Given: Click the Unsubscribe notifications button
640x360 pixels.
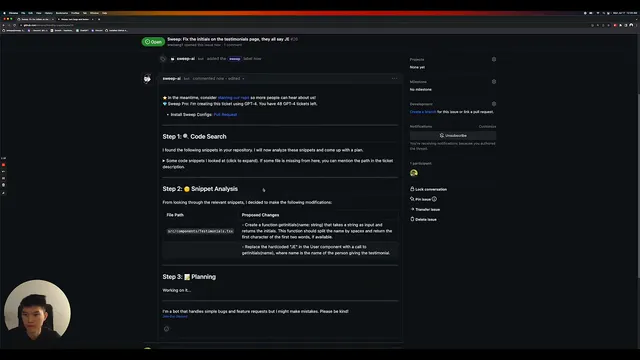Looking at the screenshot, I should [453, 136].
